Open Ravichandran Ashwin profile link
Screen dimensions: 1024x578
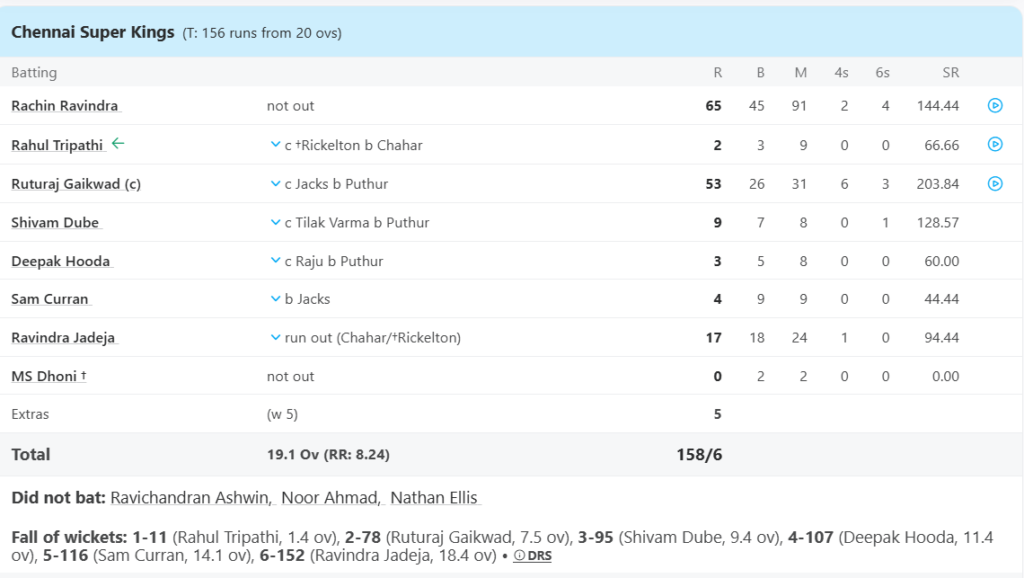click(190, 497)
